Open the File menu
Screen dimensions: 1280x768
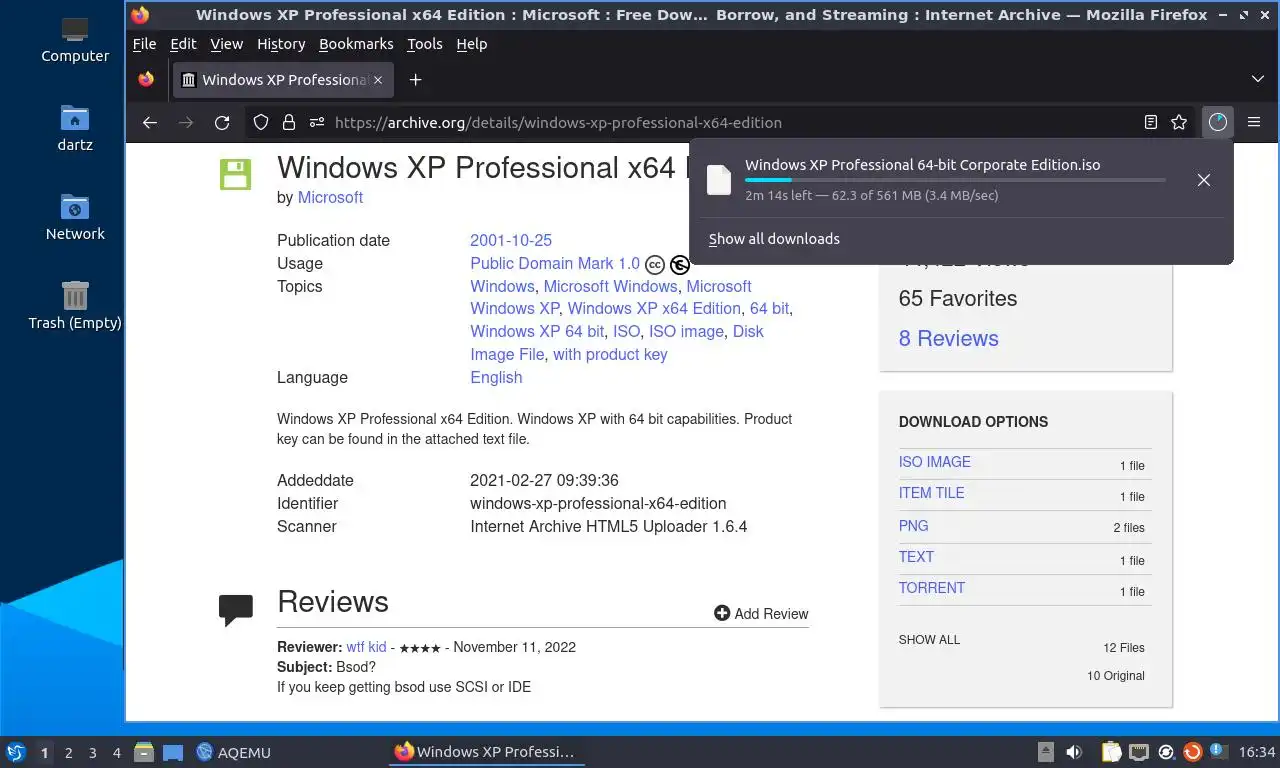tap(144, 44)
